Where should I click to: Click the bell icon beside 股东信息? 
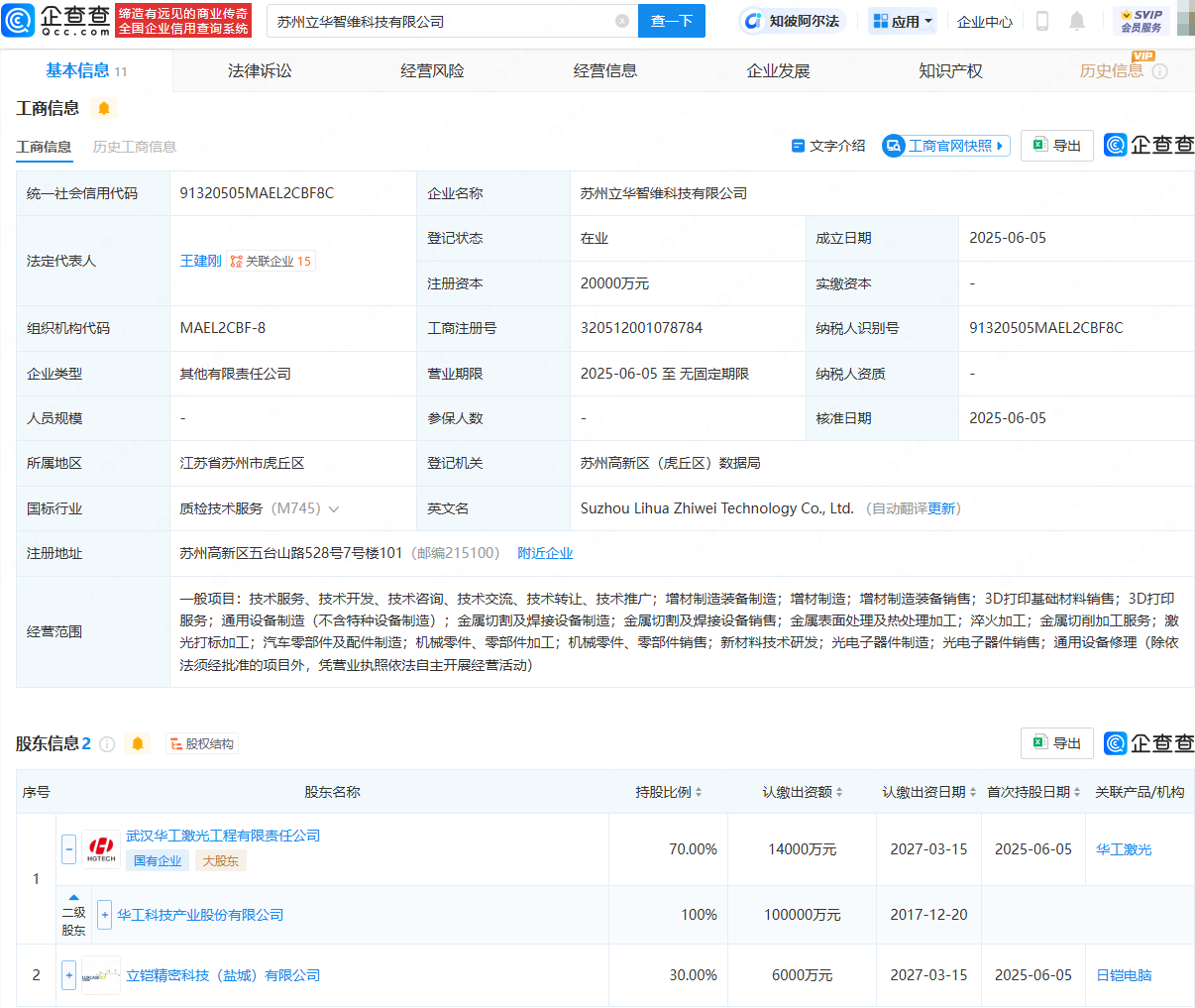pos(138,743)
